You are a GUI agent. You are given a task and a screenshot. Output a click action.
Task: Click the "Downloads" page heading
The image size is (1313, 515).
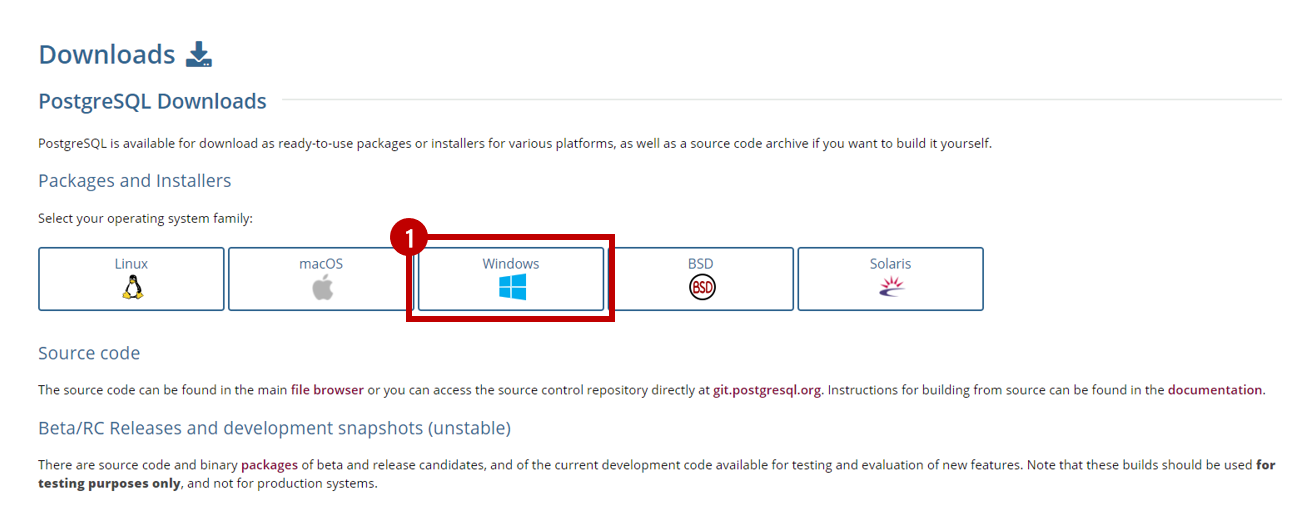(x=107, y=54)
